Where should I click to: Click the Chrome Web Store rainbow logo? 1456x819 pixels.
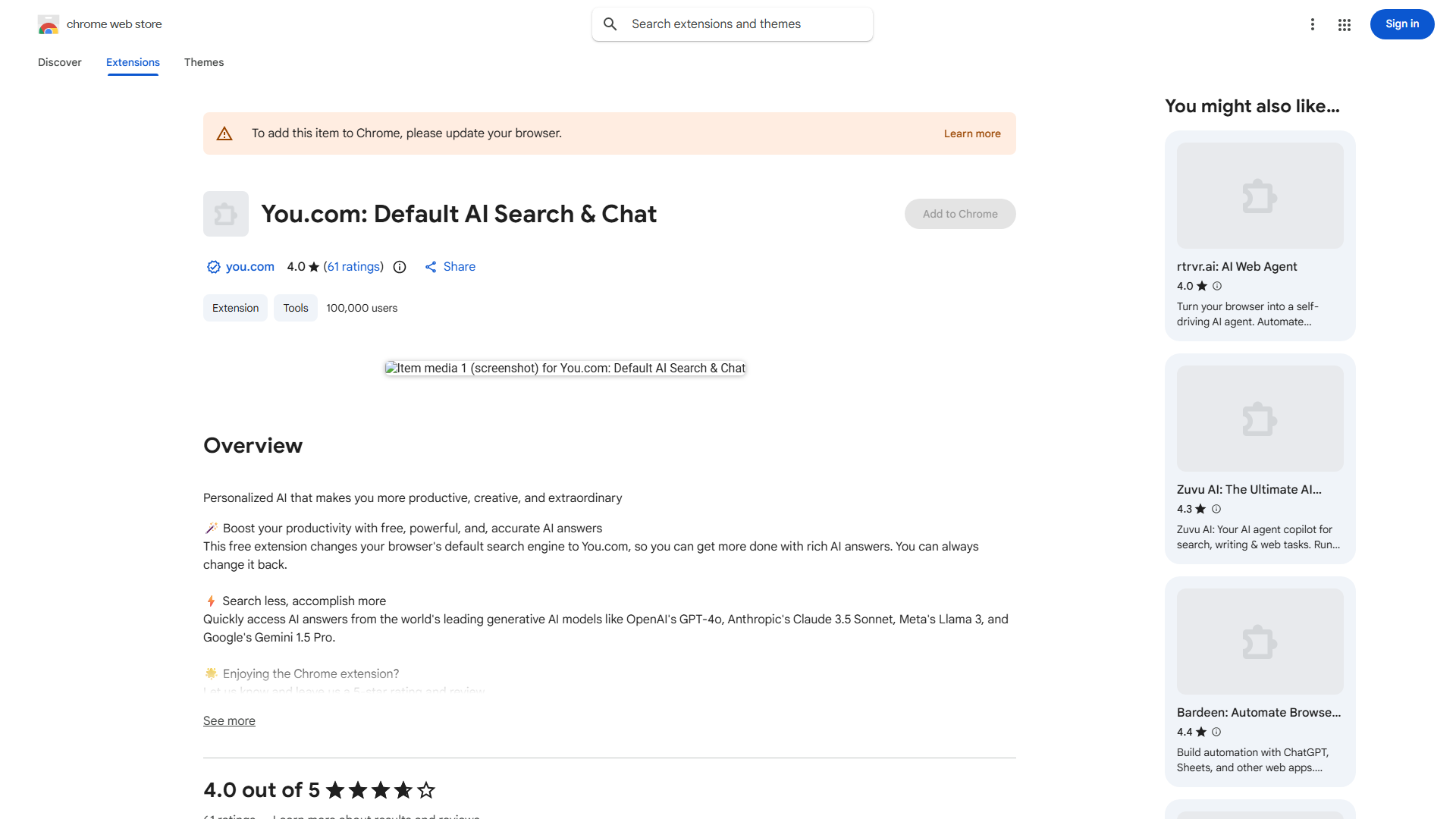(x=49, y=24)
